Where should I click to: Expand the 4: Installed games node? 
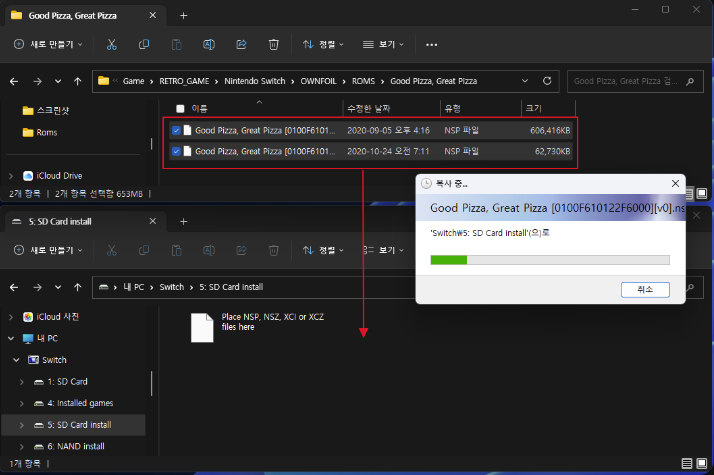21,403
